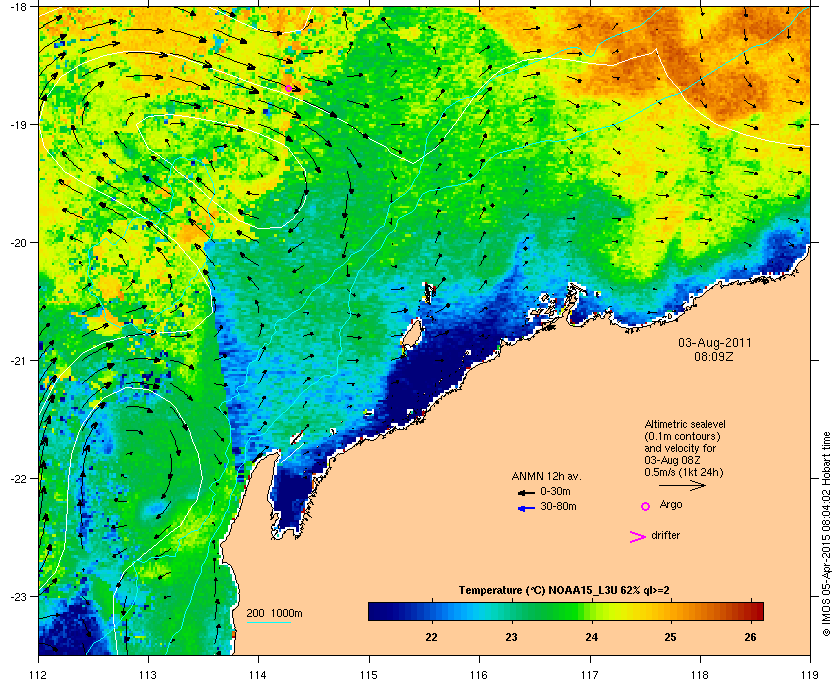Click the 0.5m/s velocity scale arrow

(682, 485)
